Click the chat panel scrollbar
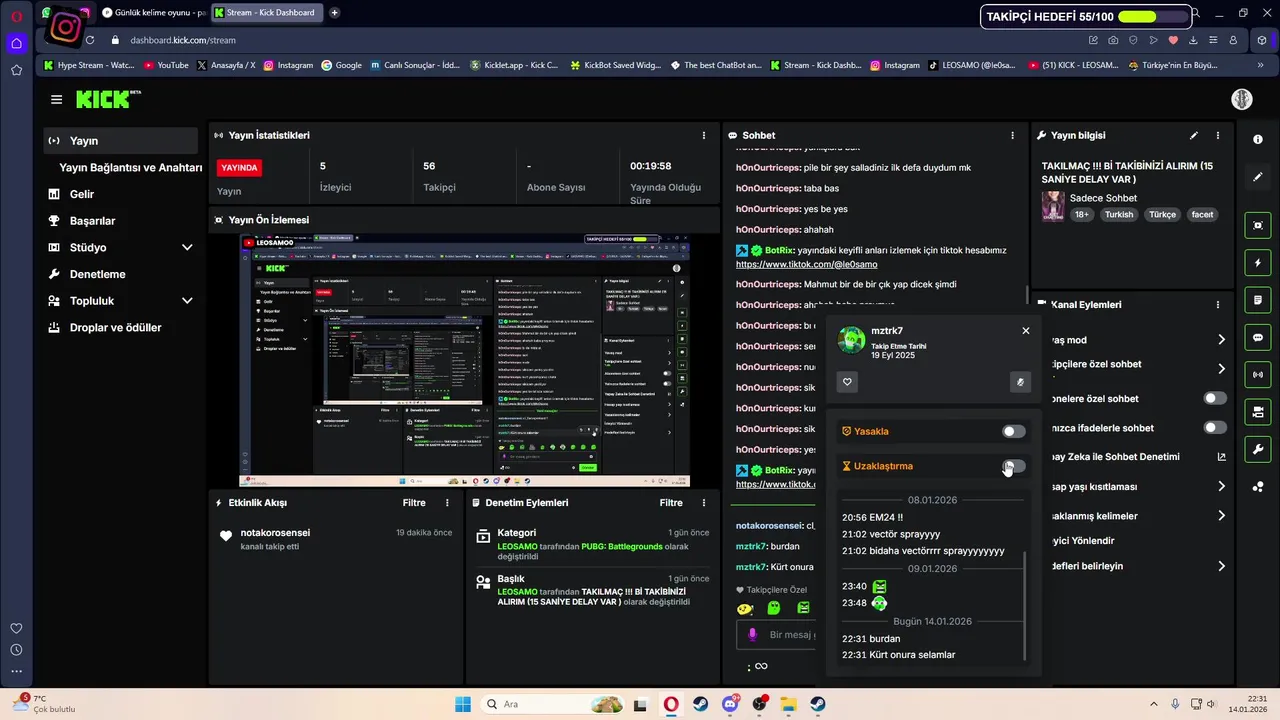 pos(1027,295)
